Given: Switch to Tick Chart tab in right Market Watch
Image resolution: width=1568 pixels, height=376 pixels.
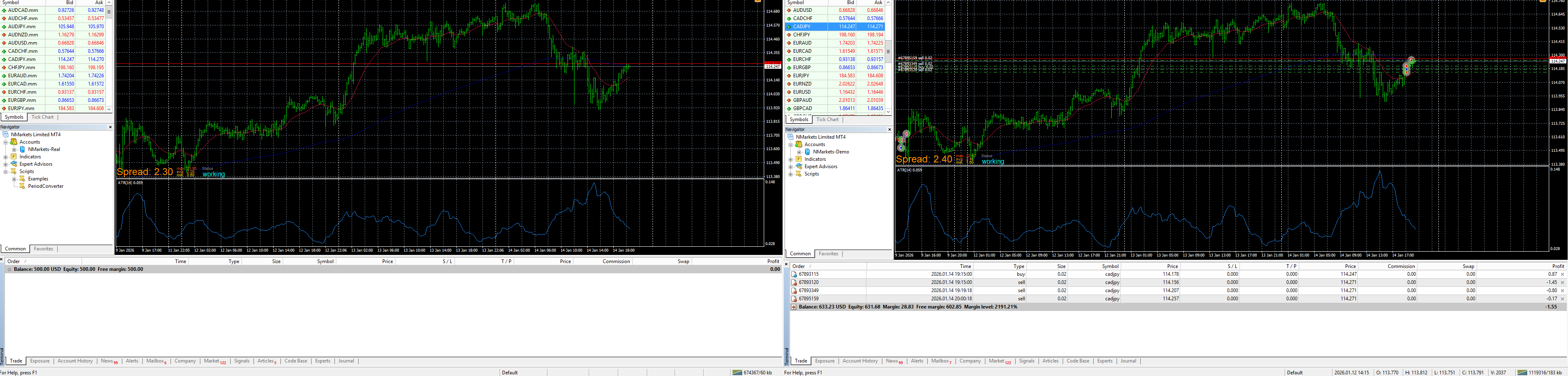Looking at the screenshot, I should coord(827,119).
